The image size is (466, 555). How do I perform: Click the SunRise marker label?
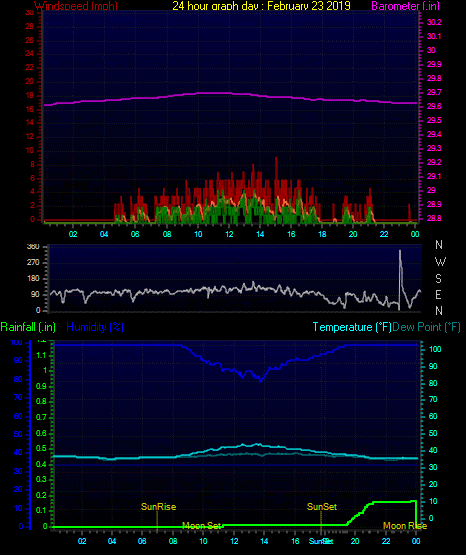[158, 507]
